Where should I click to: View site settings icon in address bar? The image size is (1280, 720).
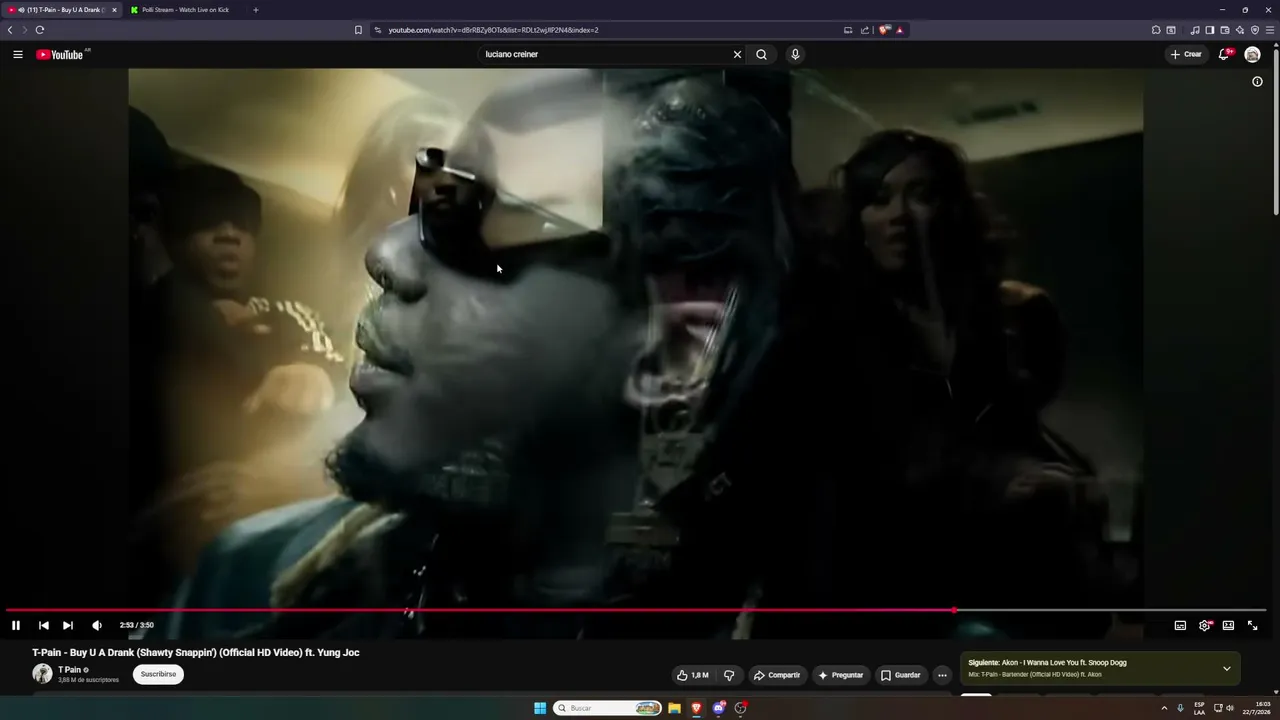click(x=378, y=30)
